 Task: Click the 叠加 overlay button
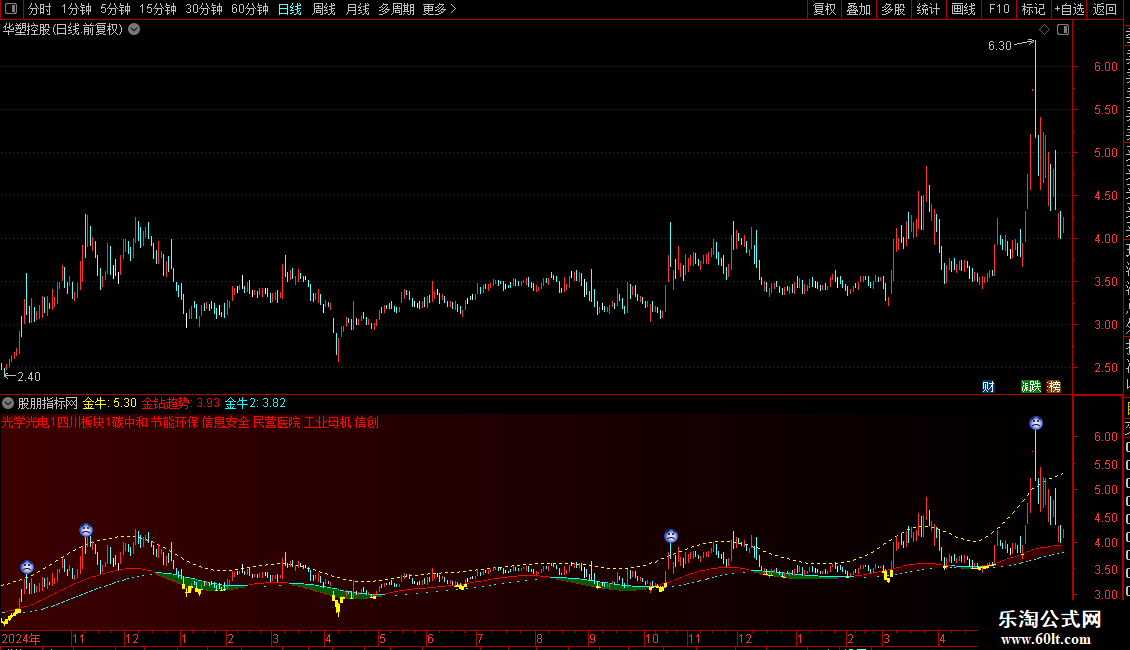point(858,9)
